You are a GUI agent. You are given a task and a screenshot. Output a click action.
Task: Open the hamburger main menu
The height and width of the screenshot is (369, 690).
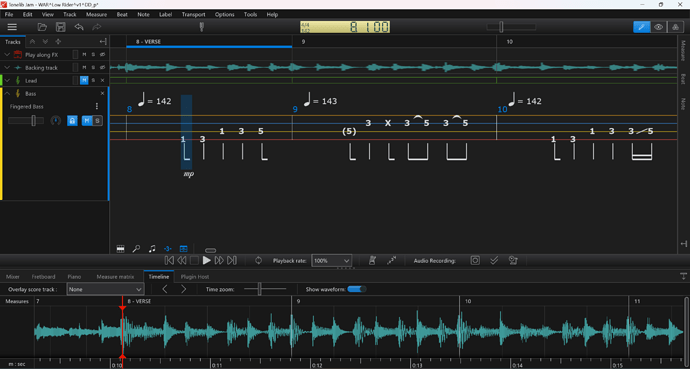tap(12, 27)
